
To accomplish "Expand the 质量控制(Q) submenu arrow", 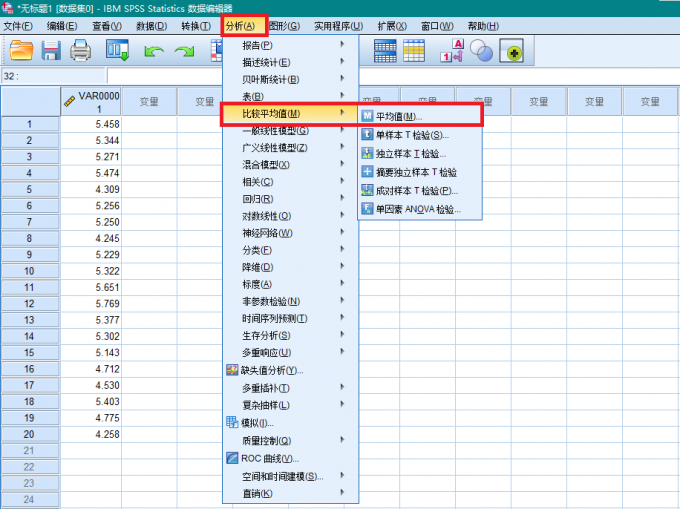I will click(342, 440).
